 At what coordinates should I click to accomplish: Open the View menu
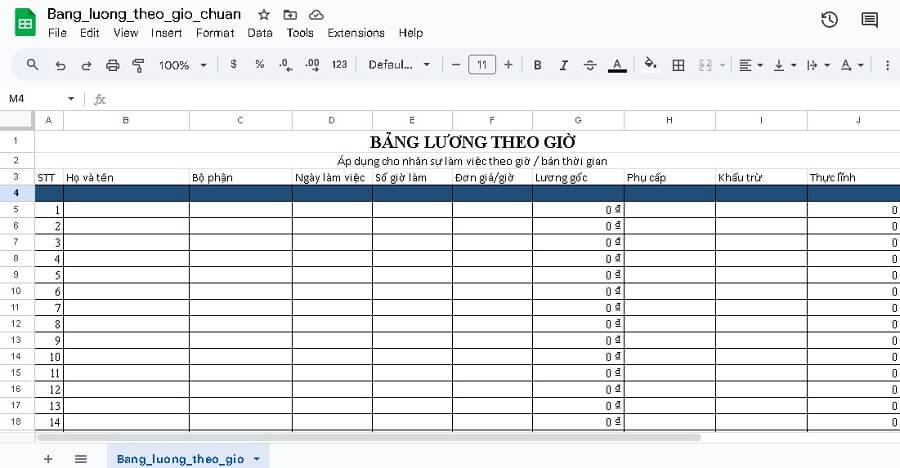point(126,33)
